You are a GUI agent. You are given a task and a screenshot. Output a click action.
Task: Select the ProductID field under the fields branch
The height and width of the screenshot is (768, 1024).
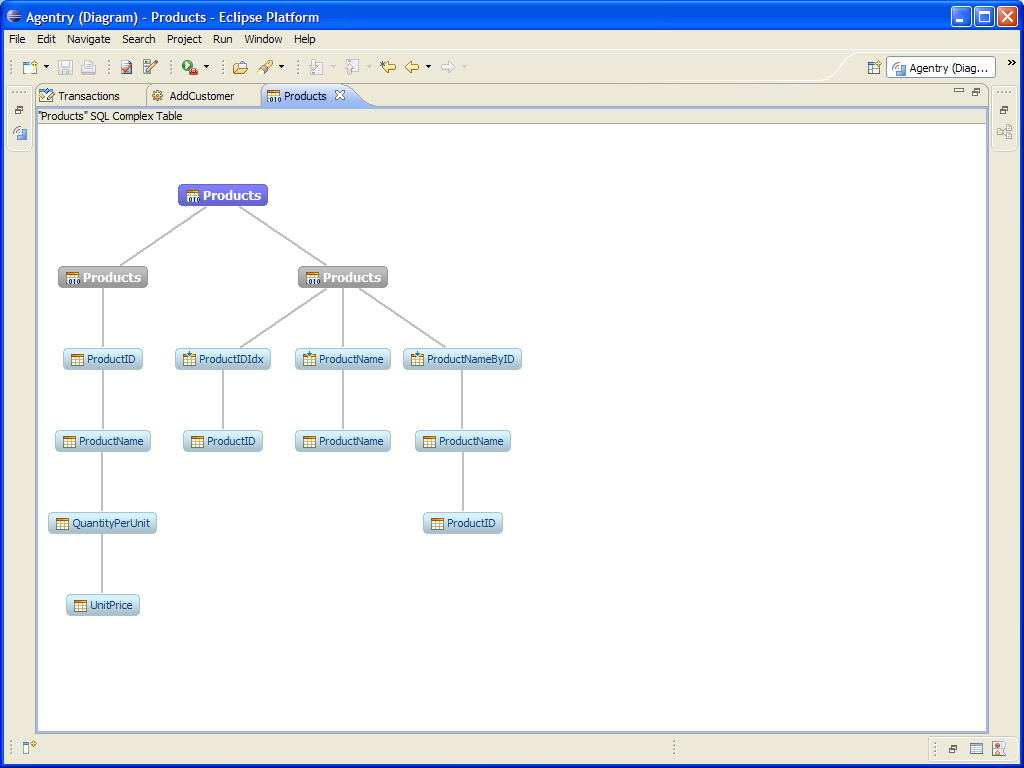(x=103, y=359)
